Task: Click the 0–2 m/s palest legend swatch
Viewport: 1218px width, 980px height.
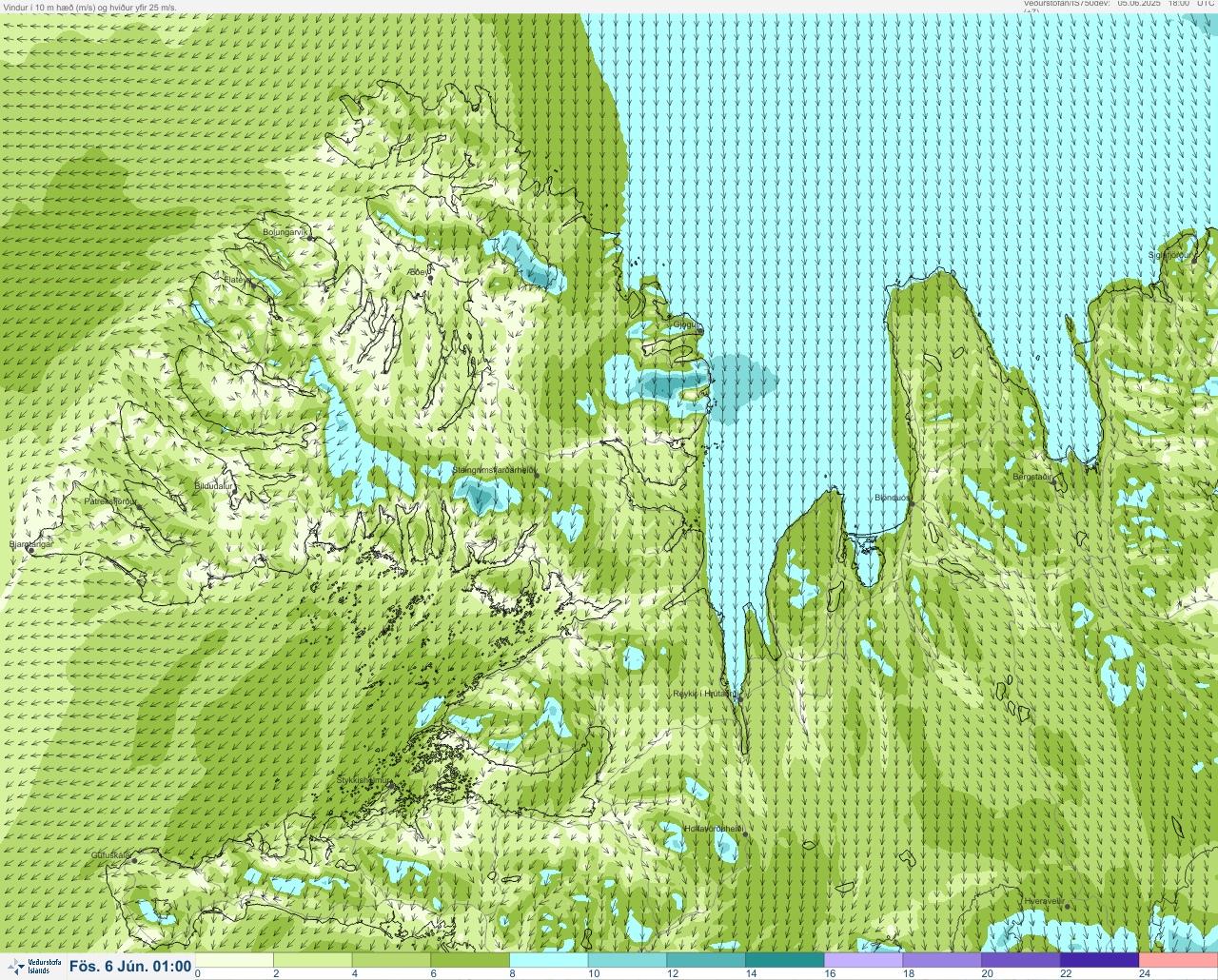Action: point(234,960)
